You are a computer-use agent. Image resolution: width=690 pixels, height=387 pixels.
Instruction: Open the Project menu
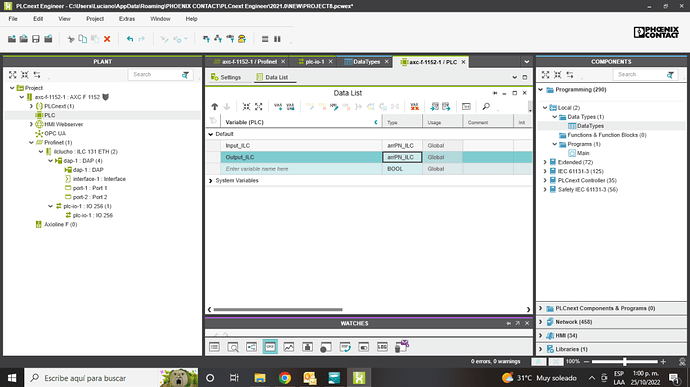pos(95,19)
